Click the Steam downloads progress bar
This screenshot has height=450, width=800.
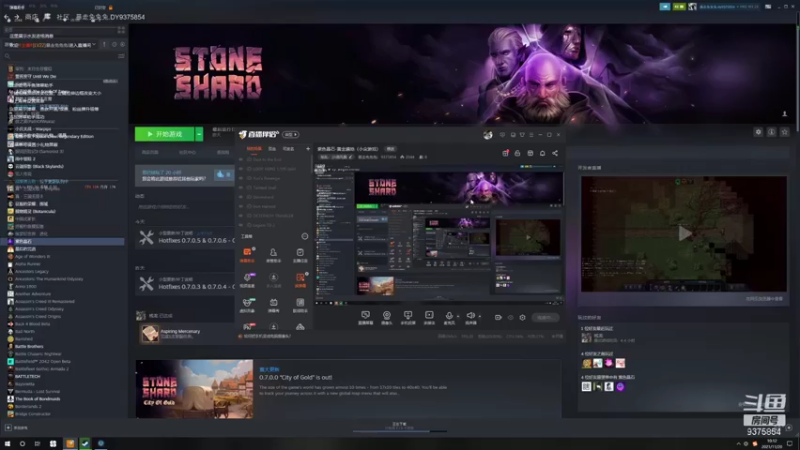tap(400, 432)
